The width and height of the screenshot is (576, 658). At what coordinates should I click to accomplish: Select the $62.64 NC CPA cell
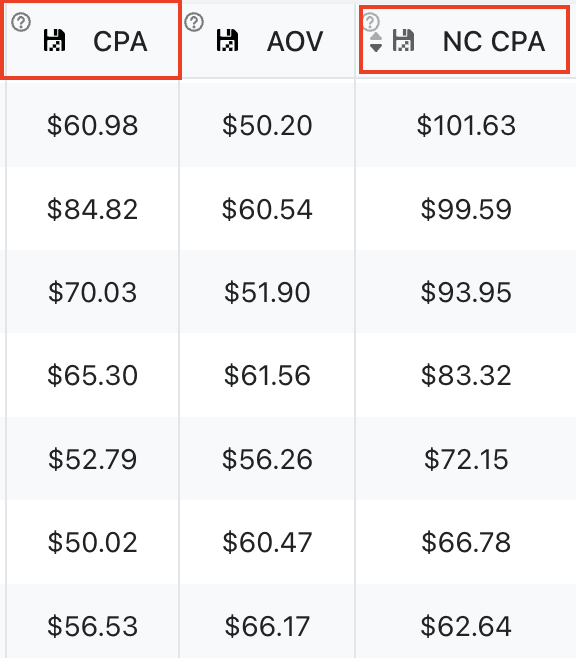pyautogui.click(x=466, y=625)
